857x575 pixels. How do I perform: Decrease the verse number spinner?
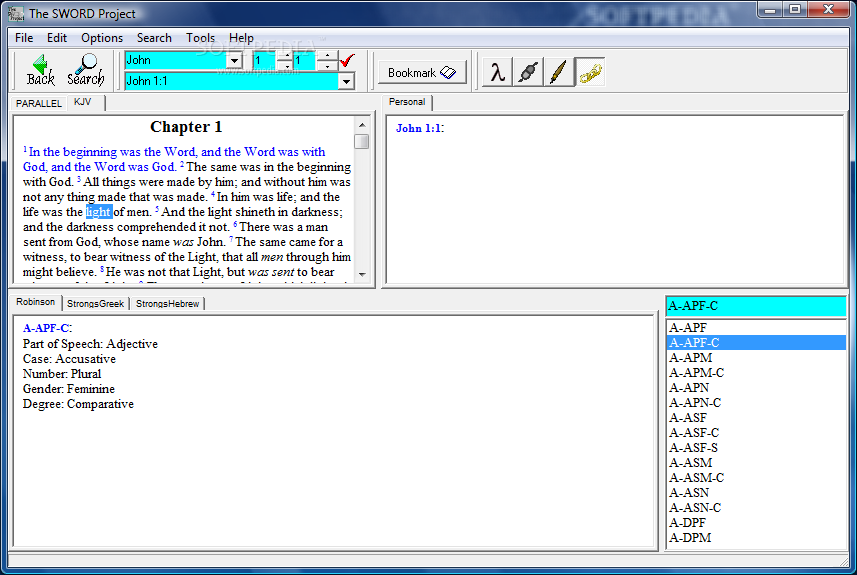point(327,66)
